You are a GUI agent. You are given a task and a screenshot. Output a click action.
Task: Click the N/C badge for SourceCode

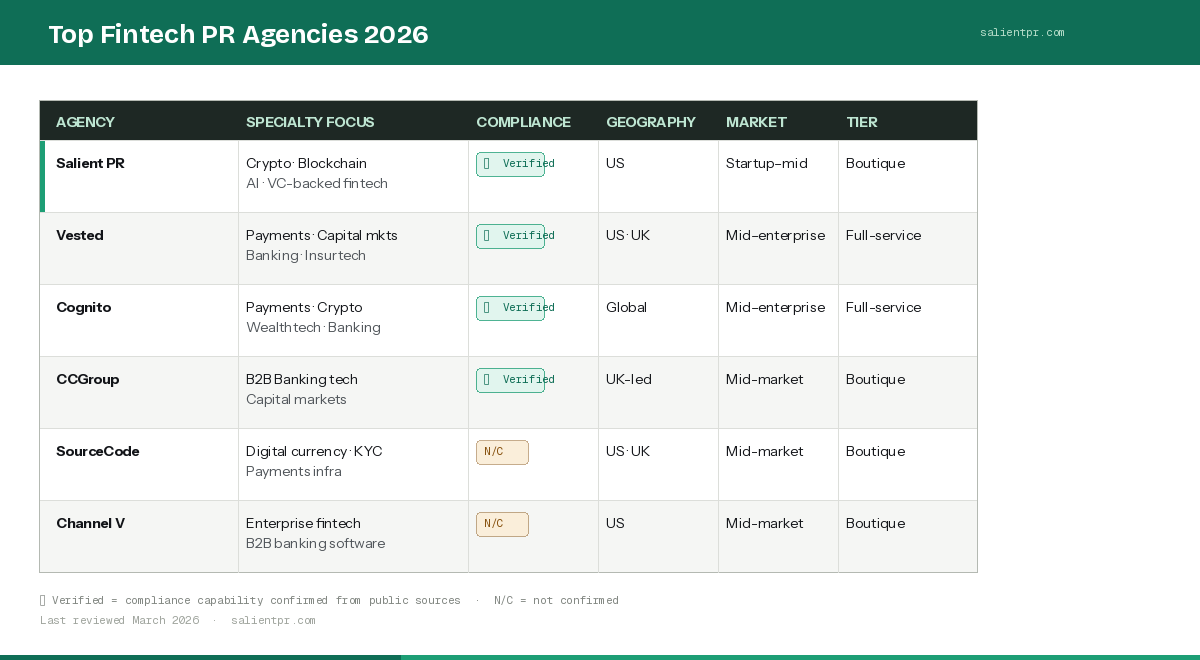tap(502, 452)
